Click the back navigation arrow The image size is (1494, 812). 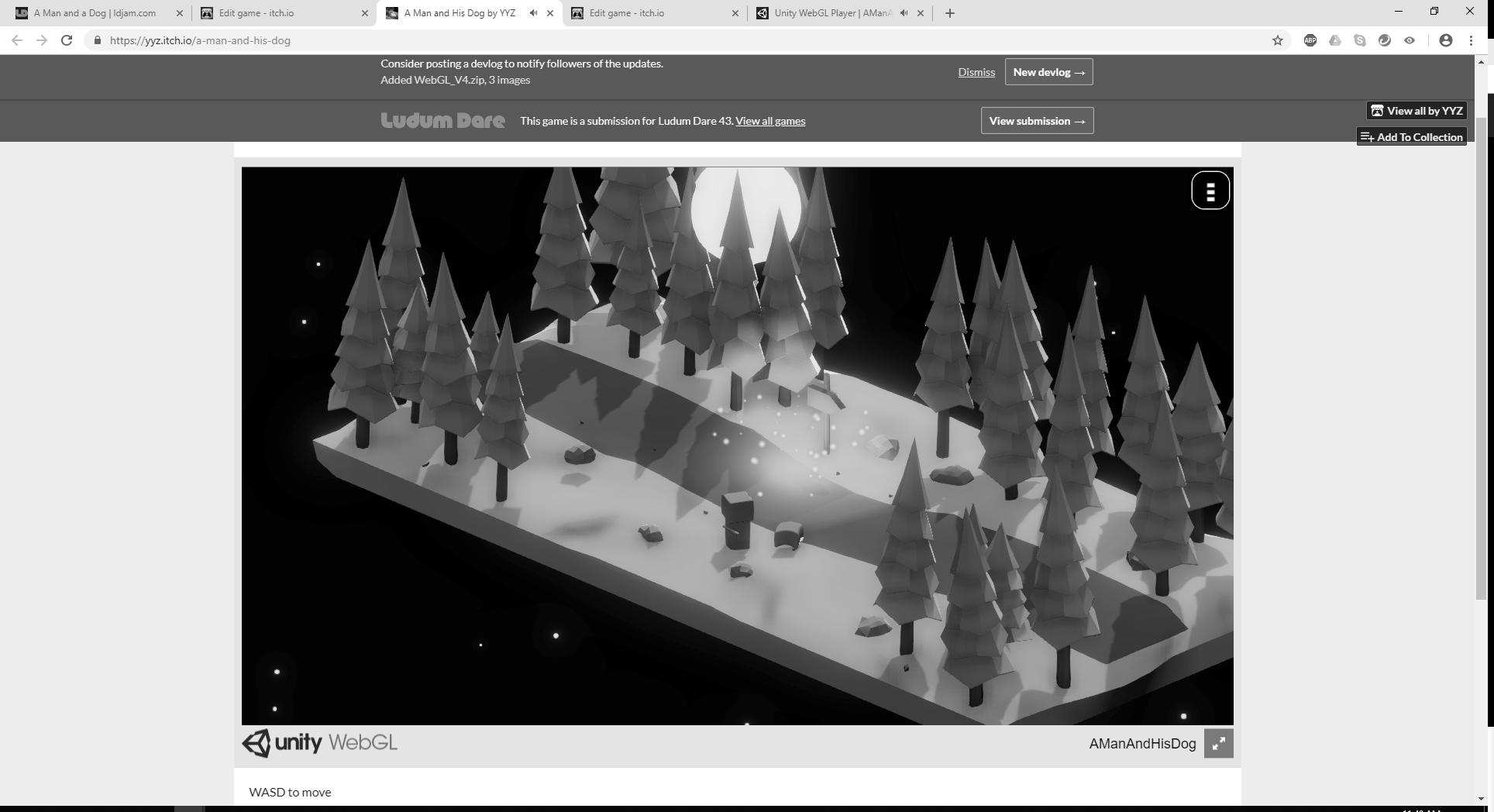pyautogui.click(x=17, y=40)
